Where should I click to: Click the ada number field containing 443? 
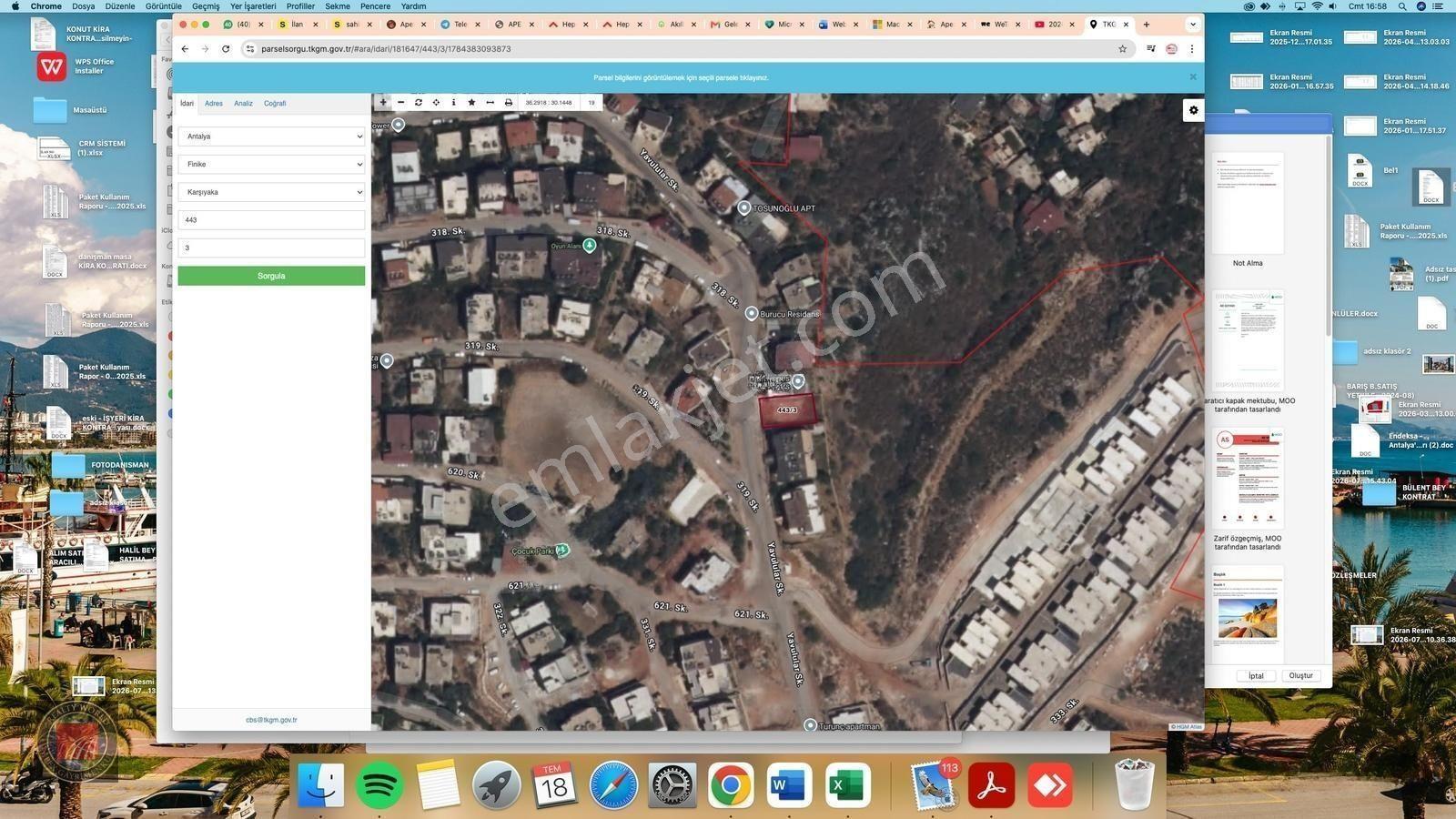tap(271, 220)
